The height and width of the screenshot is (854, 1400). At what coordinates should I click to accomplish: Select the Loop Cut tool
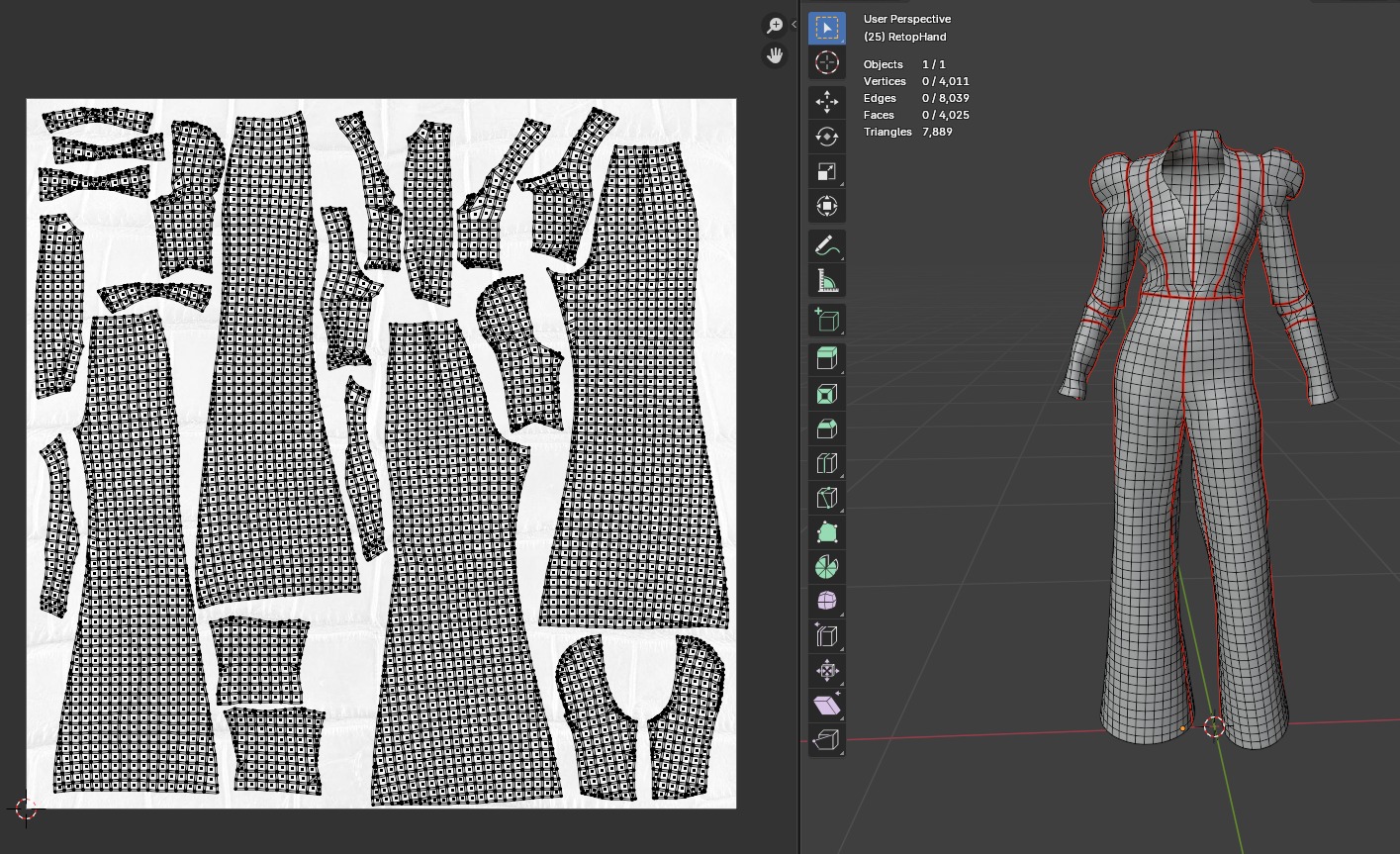coord(827,463)
